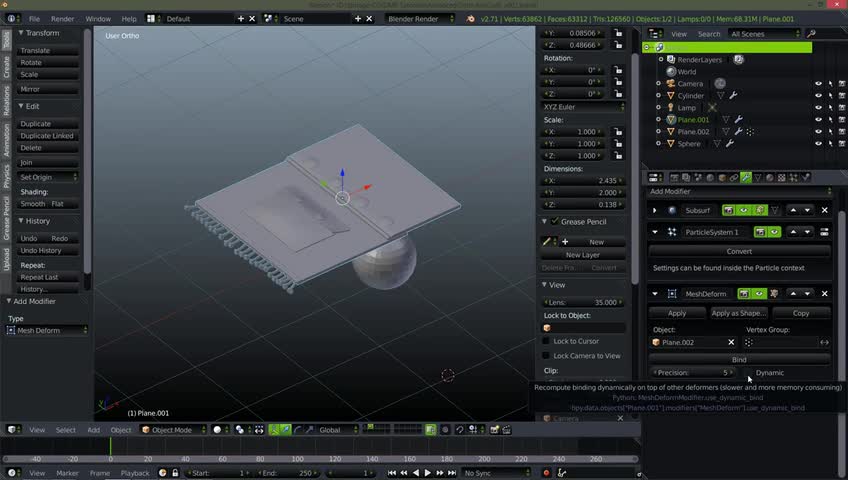Screen dimensions: 848x480
Task: Open the XYZ Euler rotation mode dropdown
Action: pos(583,107)
